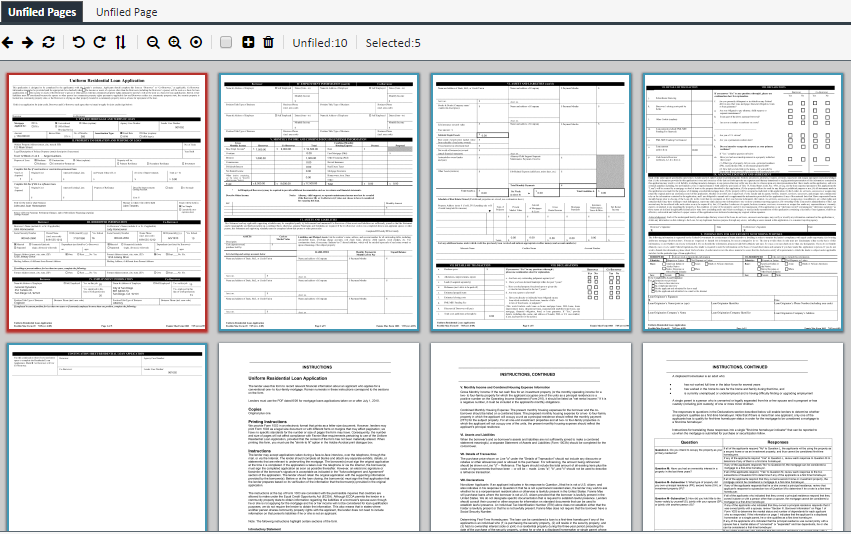Rotate pages clockwise
This screenshot has width=851, height=534.
tap(99, 43)
